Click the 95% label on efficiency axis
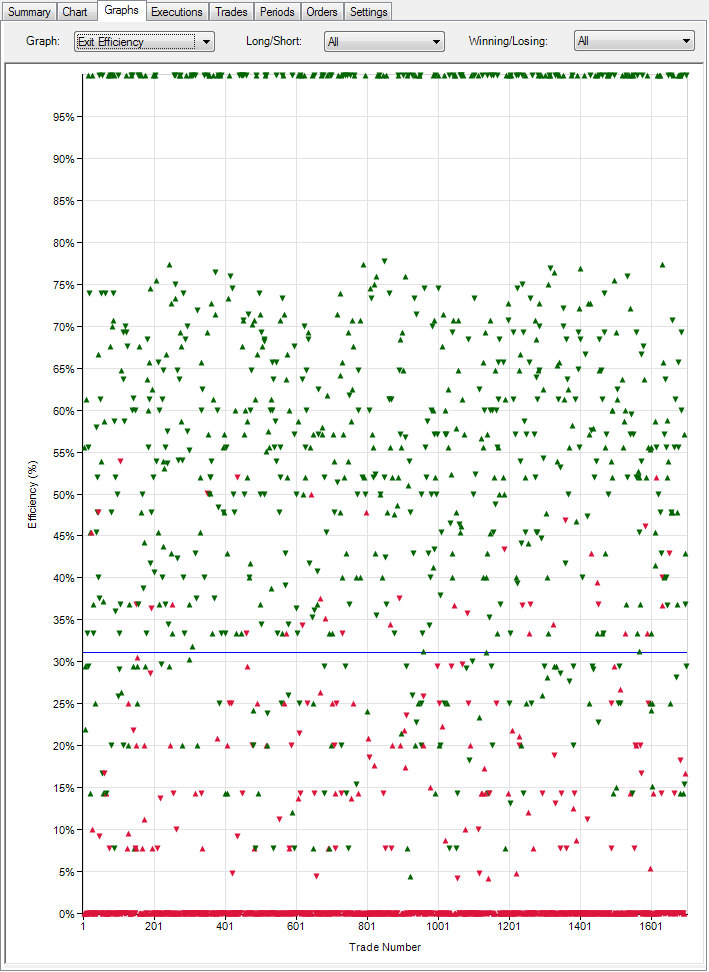Screen dimensions: 709x972 coord(64,117)
